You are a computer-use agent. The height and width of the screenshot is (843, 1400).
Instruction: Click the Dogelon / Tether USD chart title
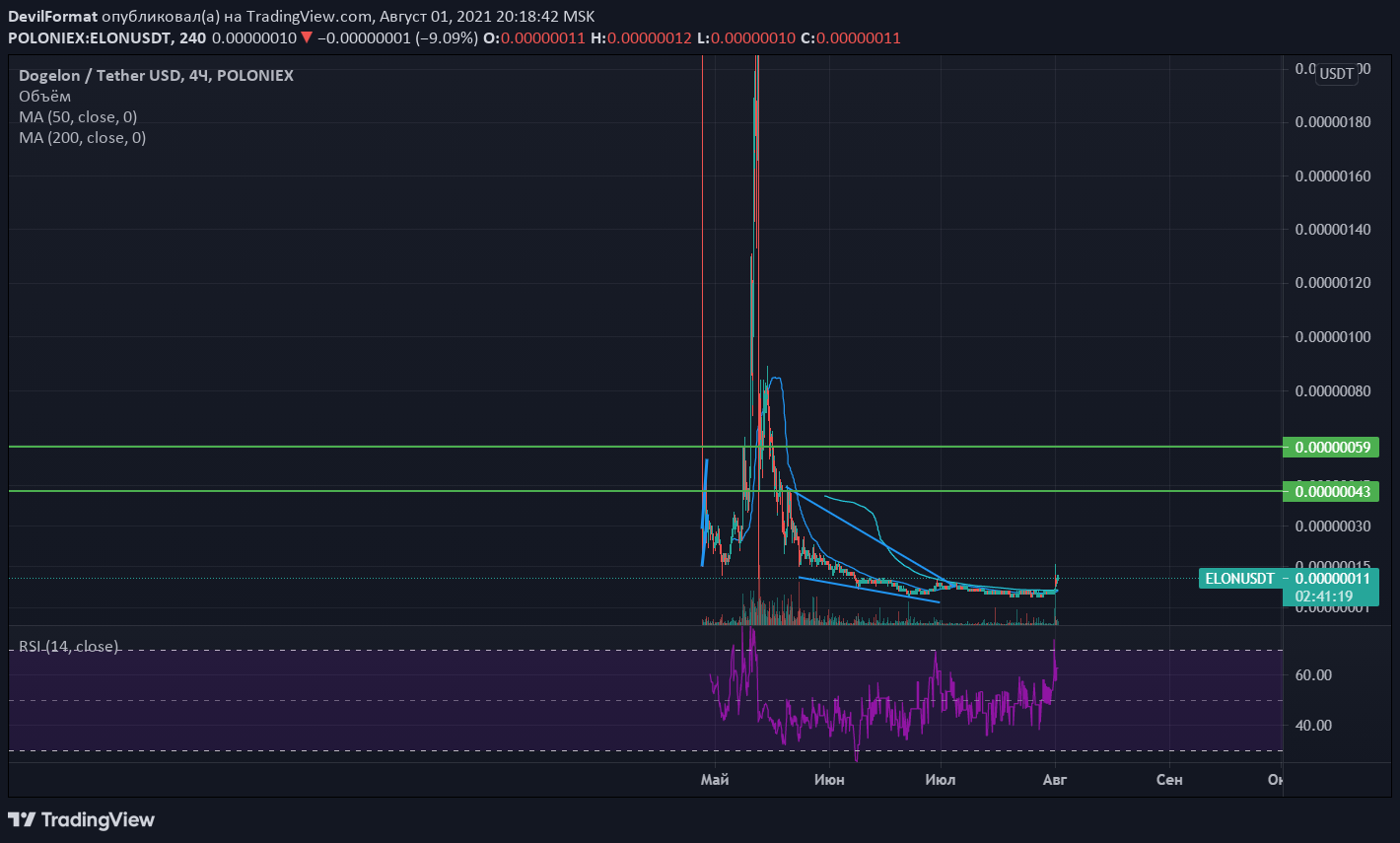[156, 75]
